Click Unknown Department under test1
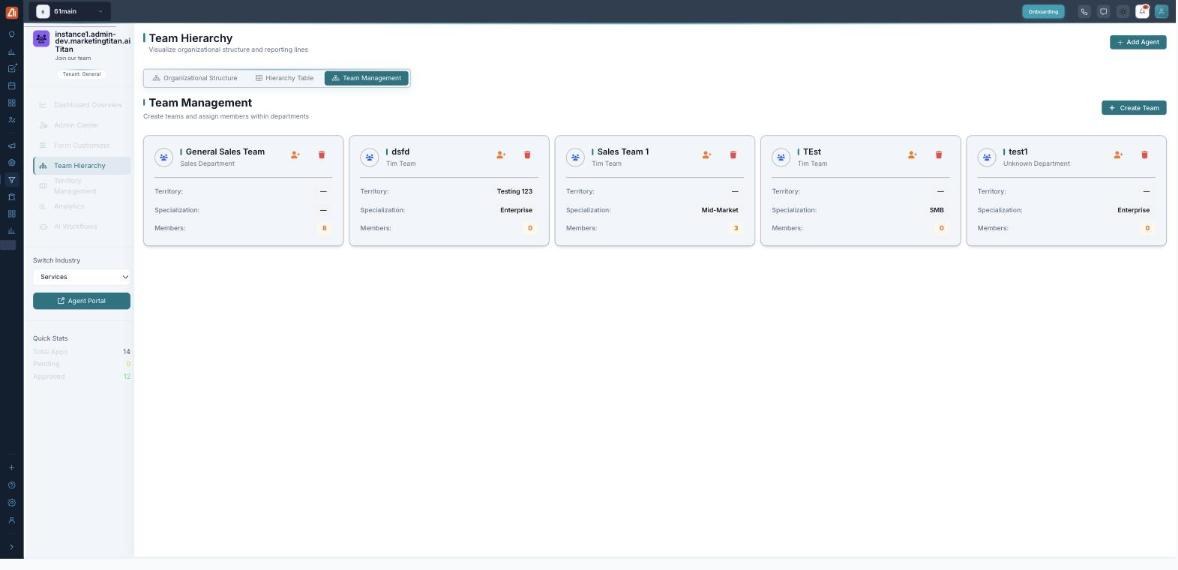 pos(1036,164)
